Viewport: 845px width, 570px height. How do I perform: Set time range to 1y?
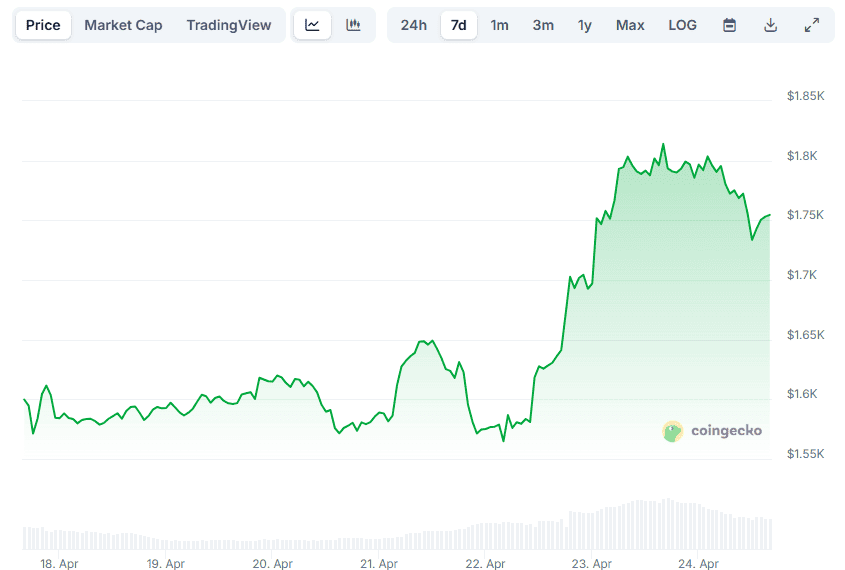[x=585, y=25]
